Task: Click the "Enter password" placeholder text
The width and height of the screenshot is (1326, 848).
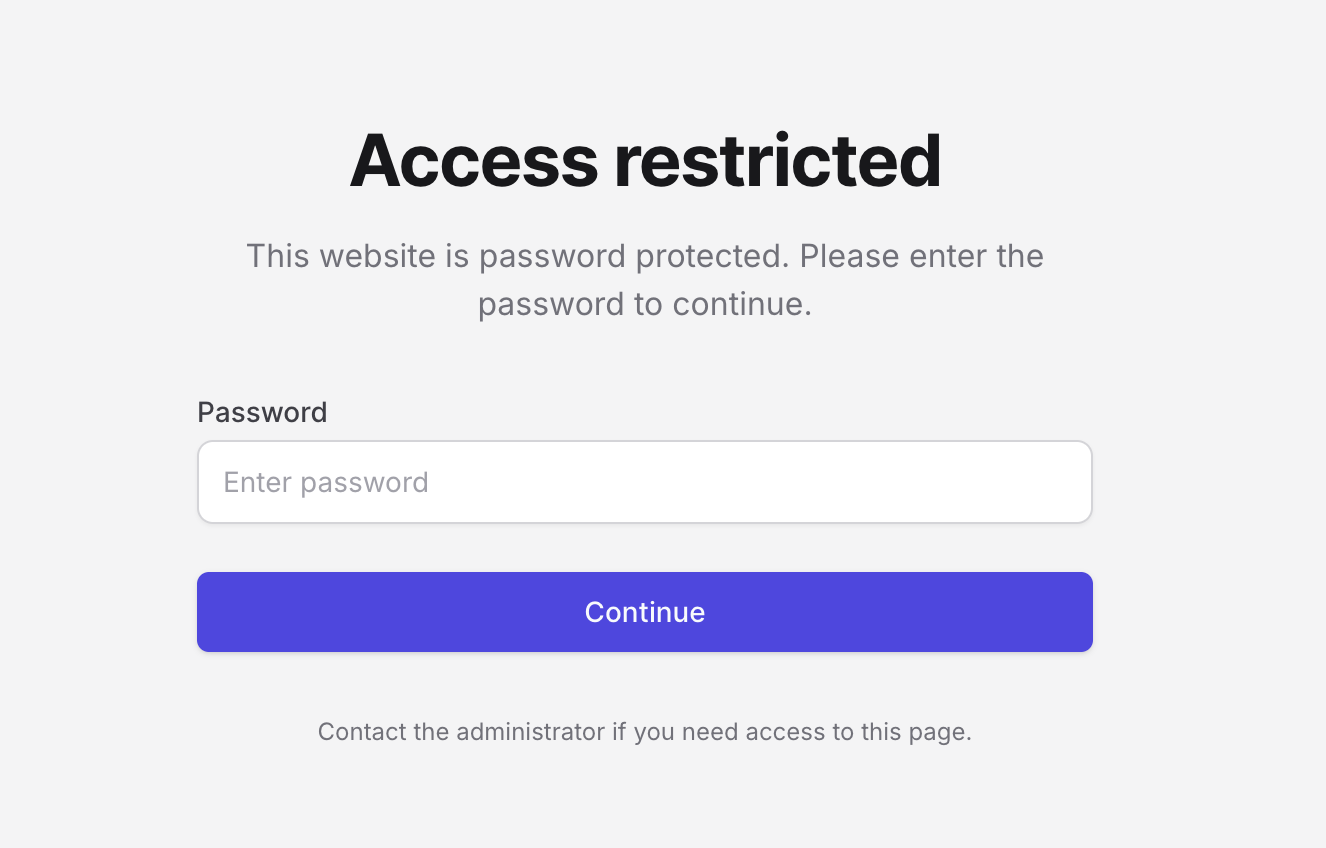Action: [326, 482]
